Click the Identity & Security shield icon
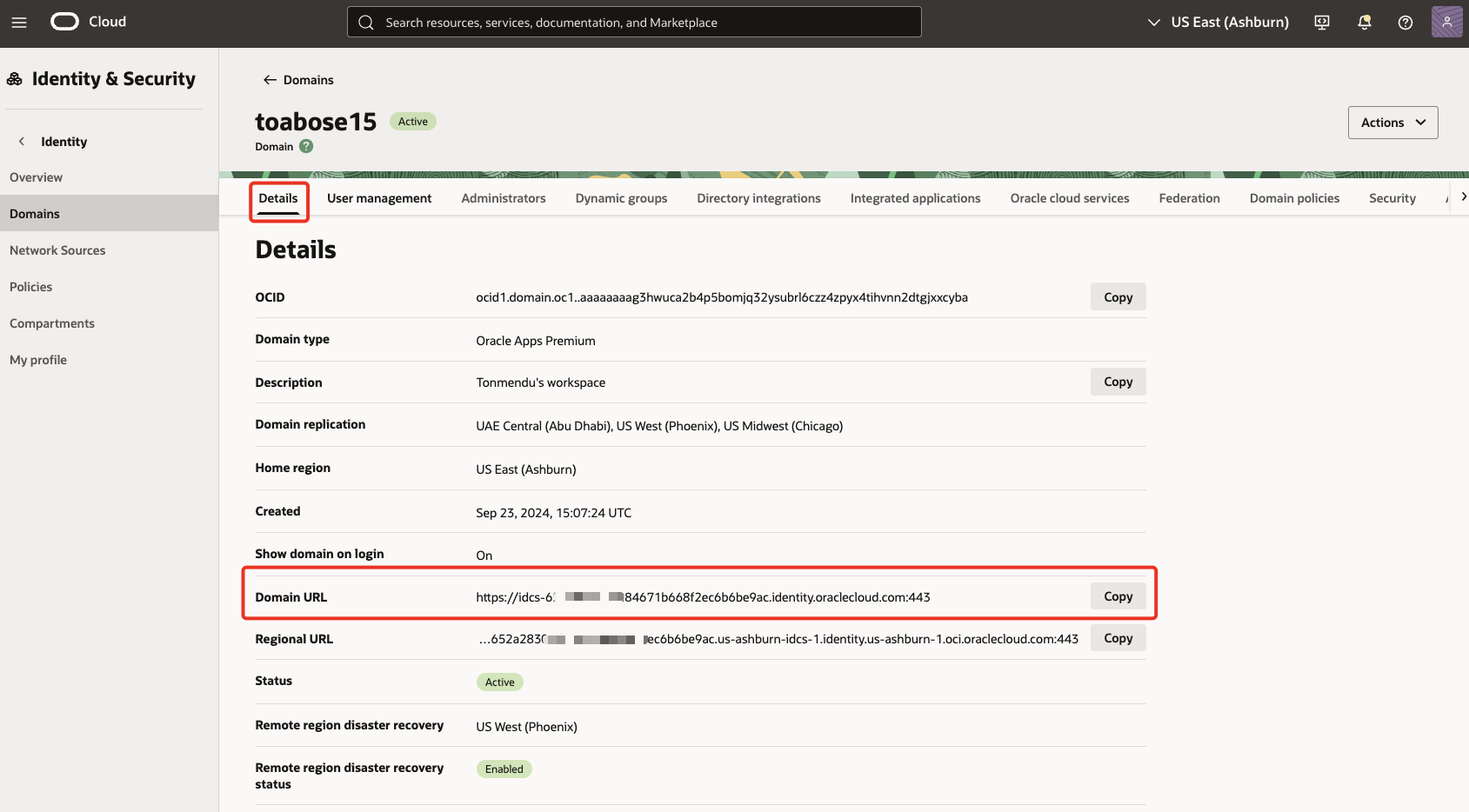 pyautogui.click(x=14, y=78)
